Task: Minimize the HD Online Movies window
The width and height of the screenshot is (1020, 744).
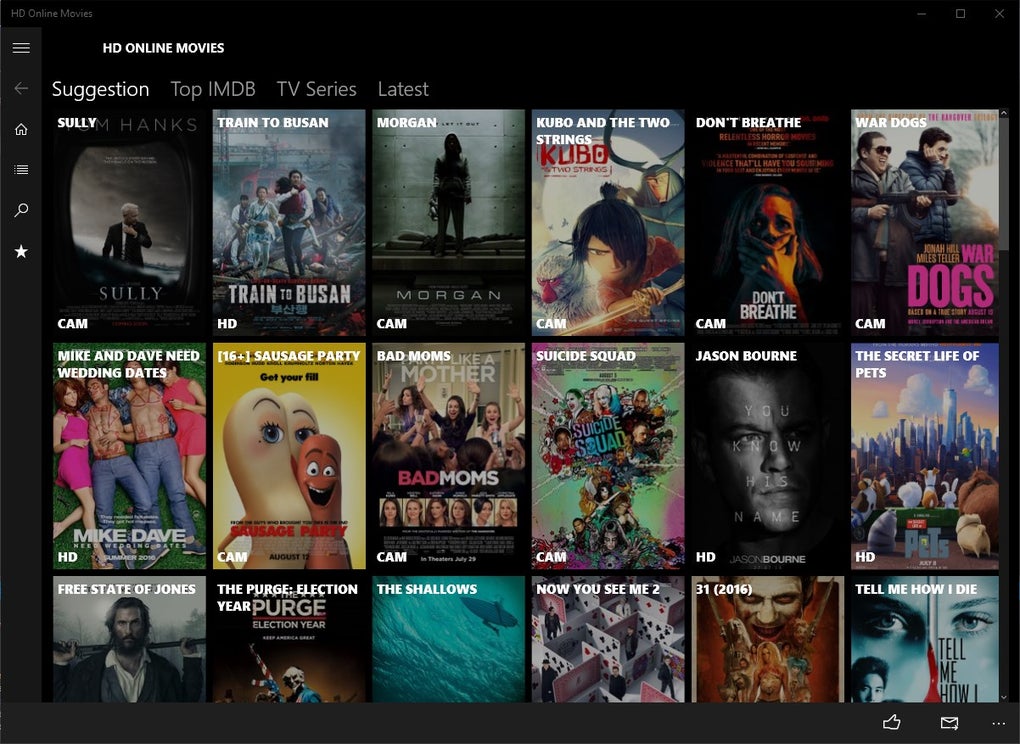Action: click(x=921, y=14)
